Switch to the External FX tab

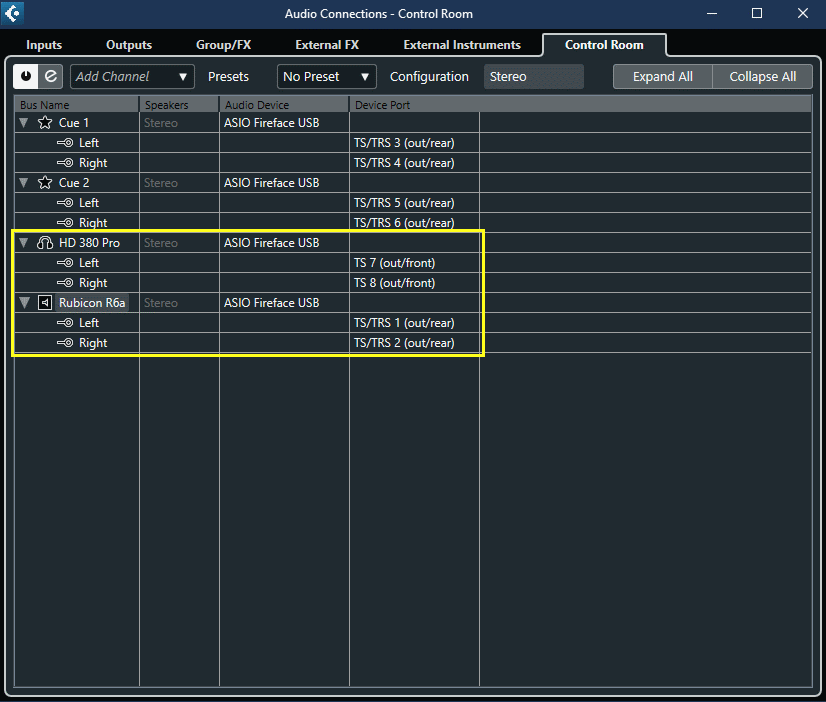[x=327, y=45]
